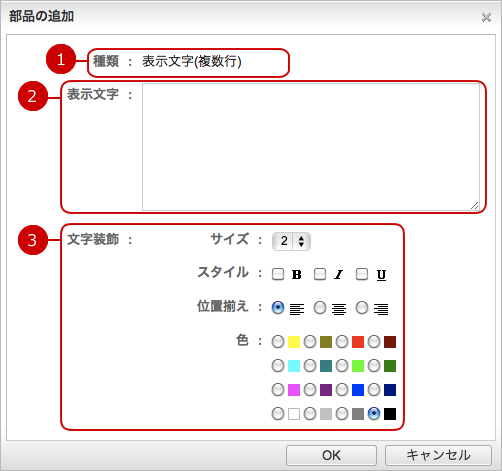The image size is (502, 471).
Task: Choose the yellow color swatch
Action: point(294,342)
